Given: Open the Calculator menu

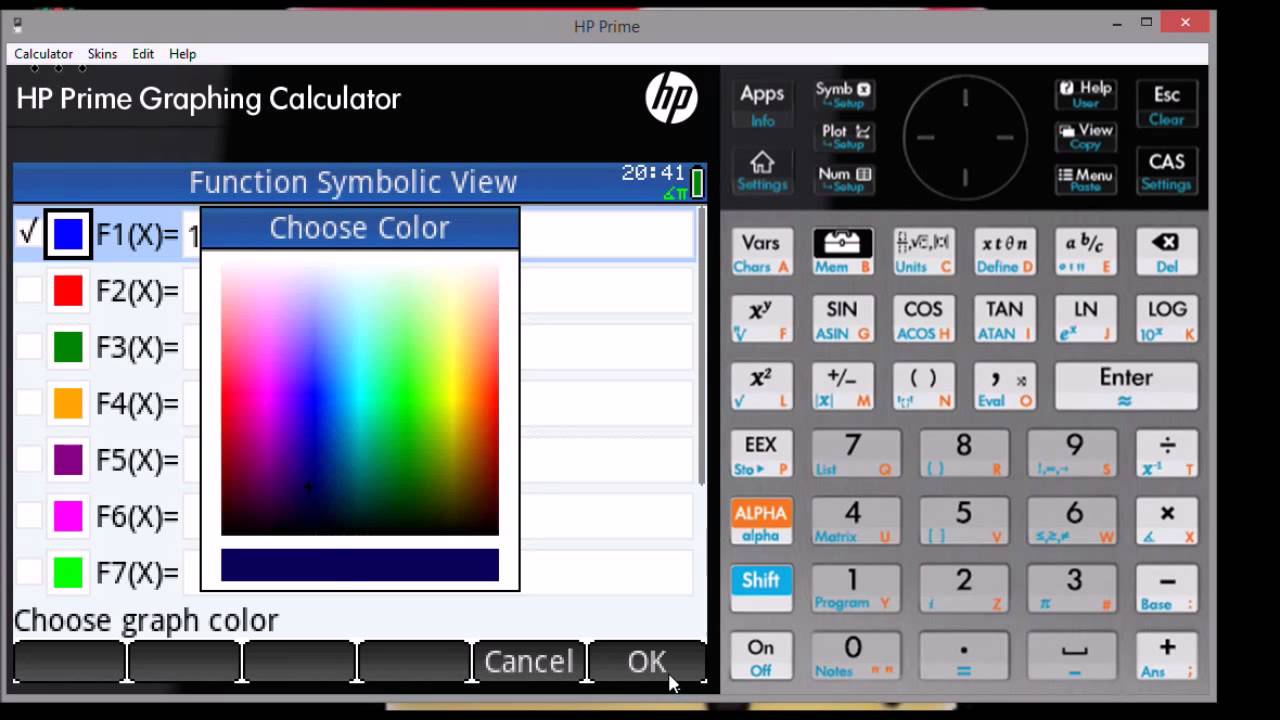Looking at the screenshot, I should pyautogui.click(x=43, y=54).
